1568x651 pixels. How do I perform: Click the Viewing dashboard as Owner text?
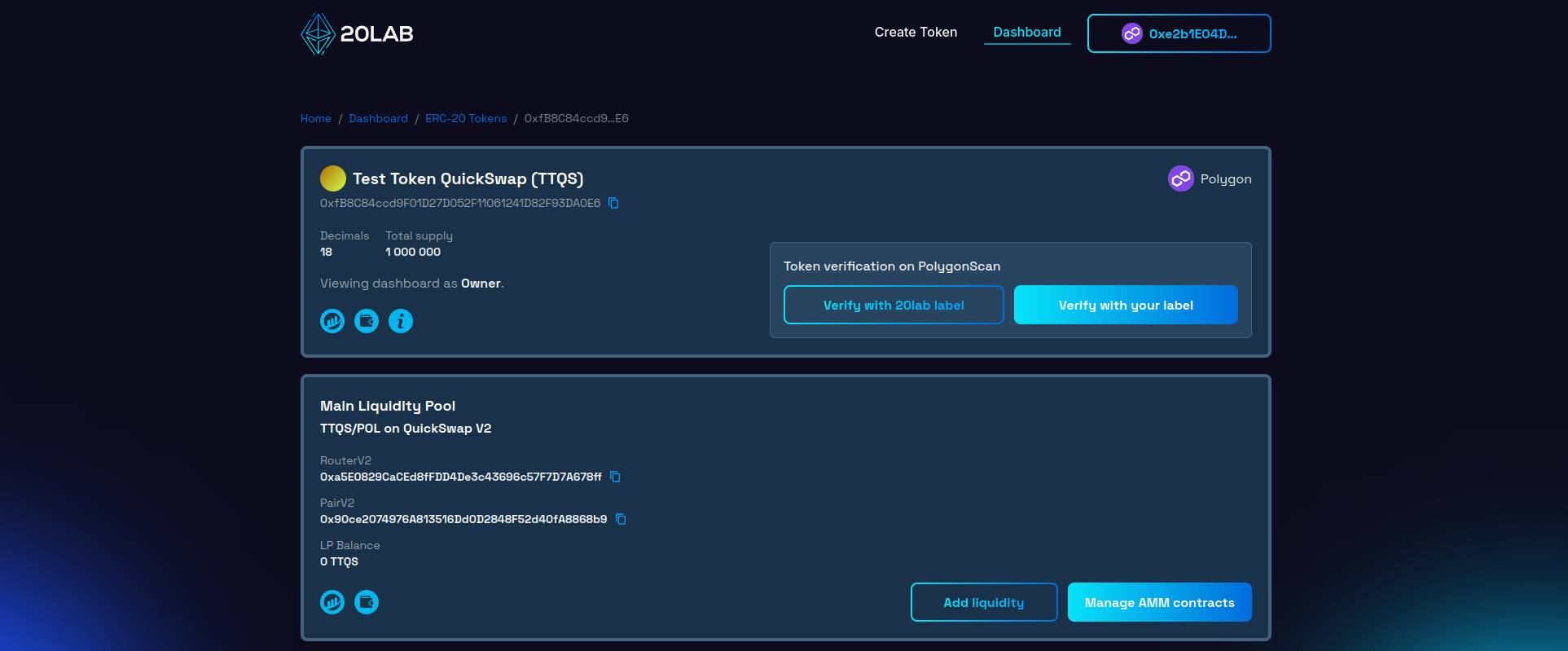click(x=412, y=284)
